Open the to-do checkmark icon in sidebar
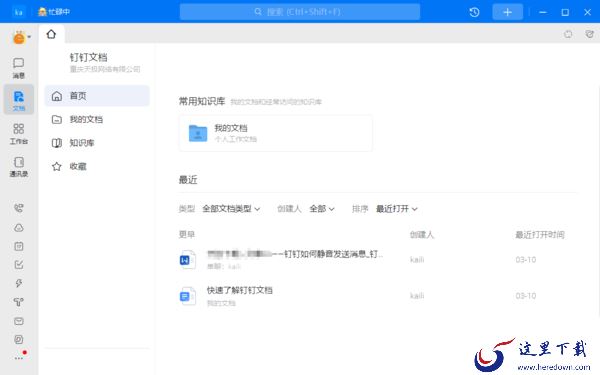The image size is (600, 375). pos(19,264)
